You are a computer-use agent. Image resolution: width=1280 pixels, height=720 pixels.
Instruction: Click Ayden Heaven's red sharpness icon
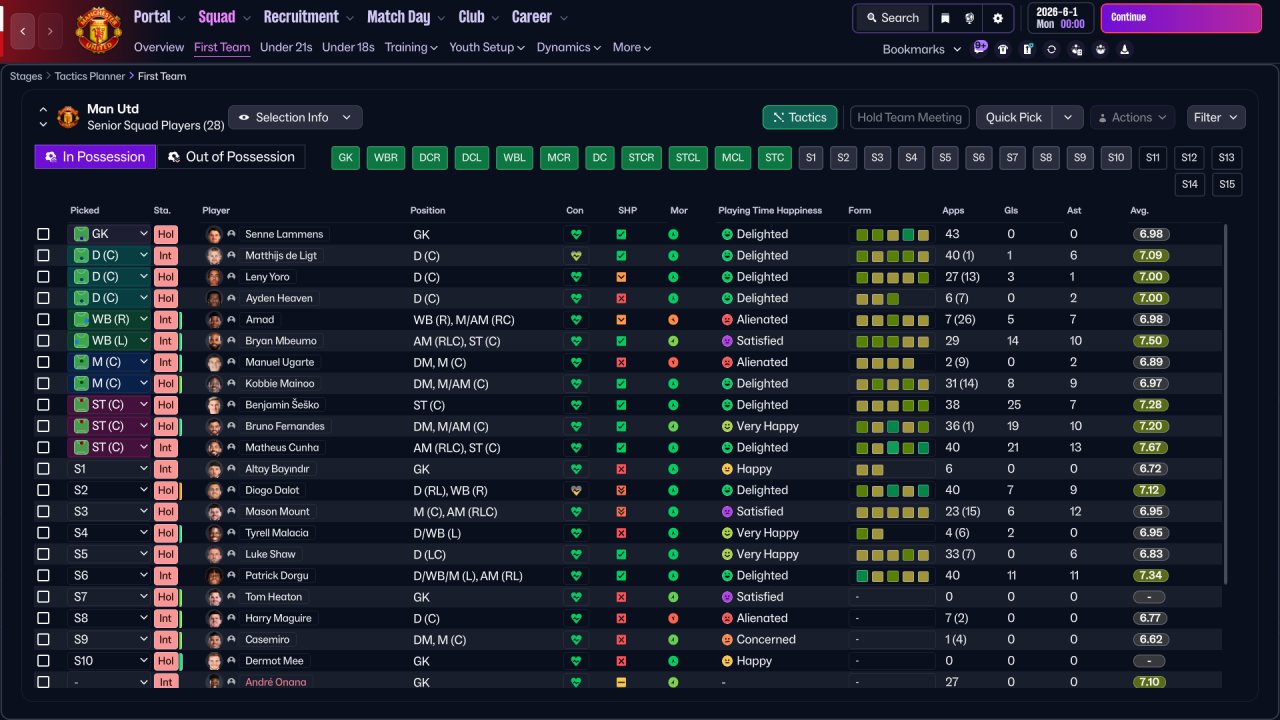coord(621,298)
